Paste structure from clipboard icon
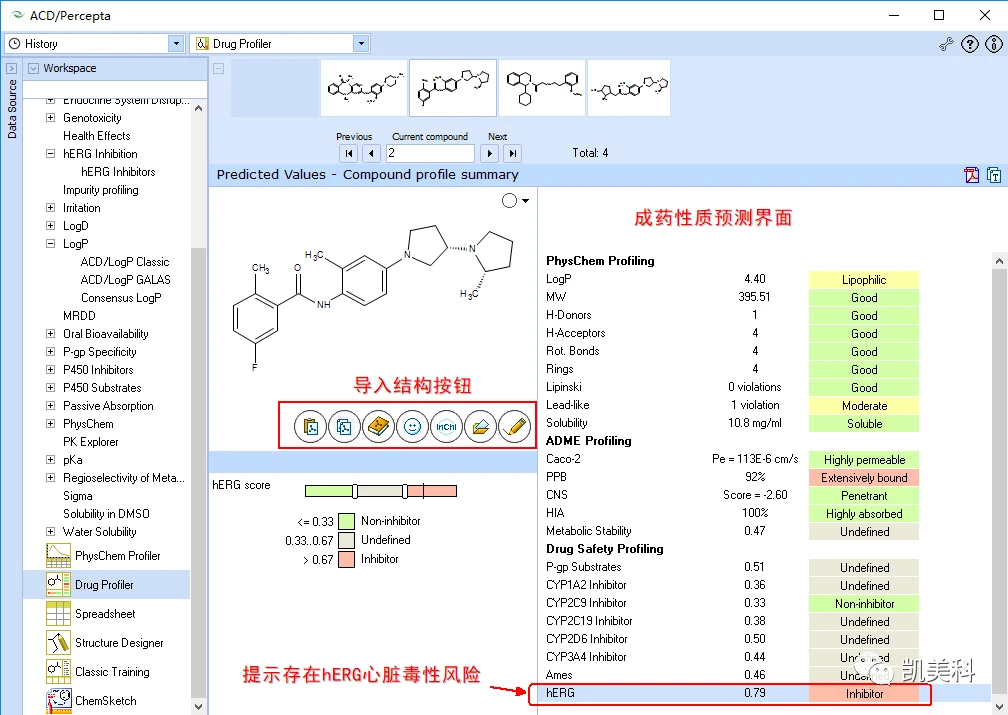The height and width of the screenshot is (715, 1008). pos(310,426)
